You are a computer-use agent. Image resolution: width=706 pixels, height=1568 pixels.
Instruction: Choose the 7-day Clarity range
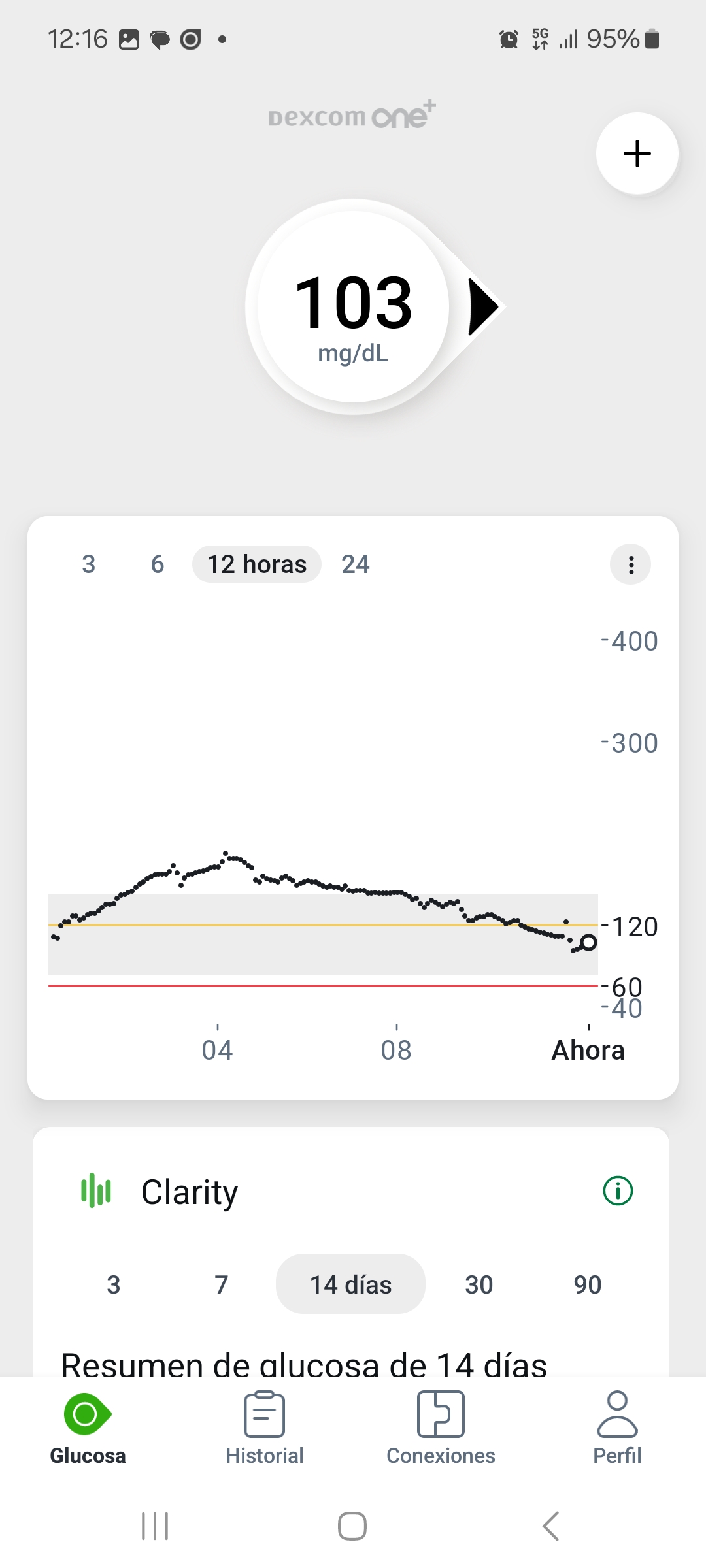click(x=222, y=1284)
